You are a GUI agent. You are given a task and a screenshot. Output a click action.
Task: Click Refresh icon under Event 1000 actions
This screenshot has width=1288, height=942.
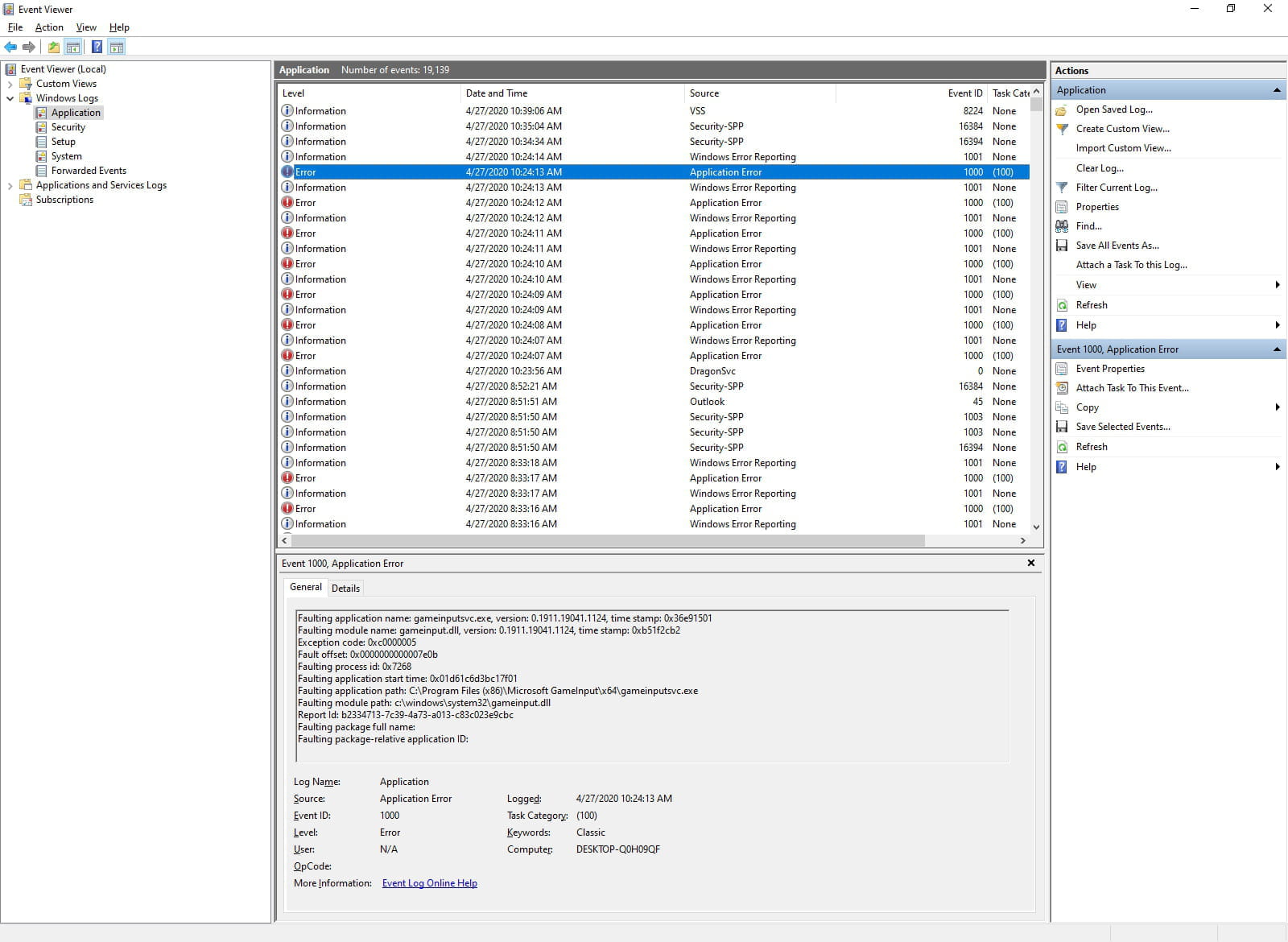(x=1062, y=447)
